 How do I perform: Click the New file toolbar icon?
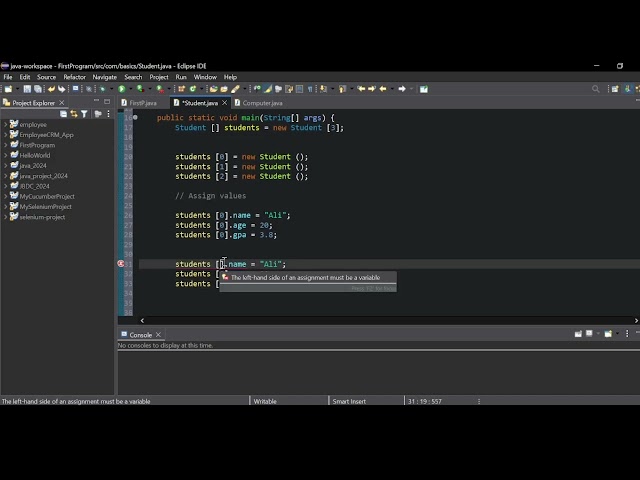pyautogui.click(x=8, y=89)
